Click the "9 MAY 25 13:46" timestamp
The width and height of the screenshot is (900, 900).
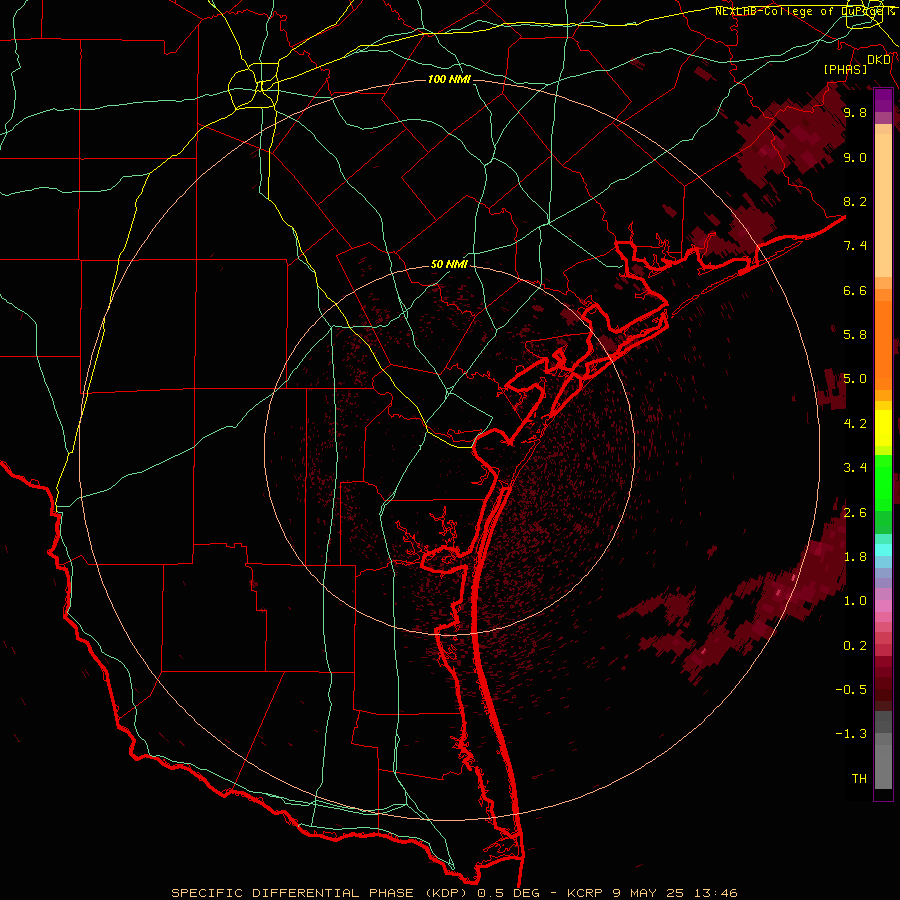coord(677,893)
